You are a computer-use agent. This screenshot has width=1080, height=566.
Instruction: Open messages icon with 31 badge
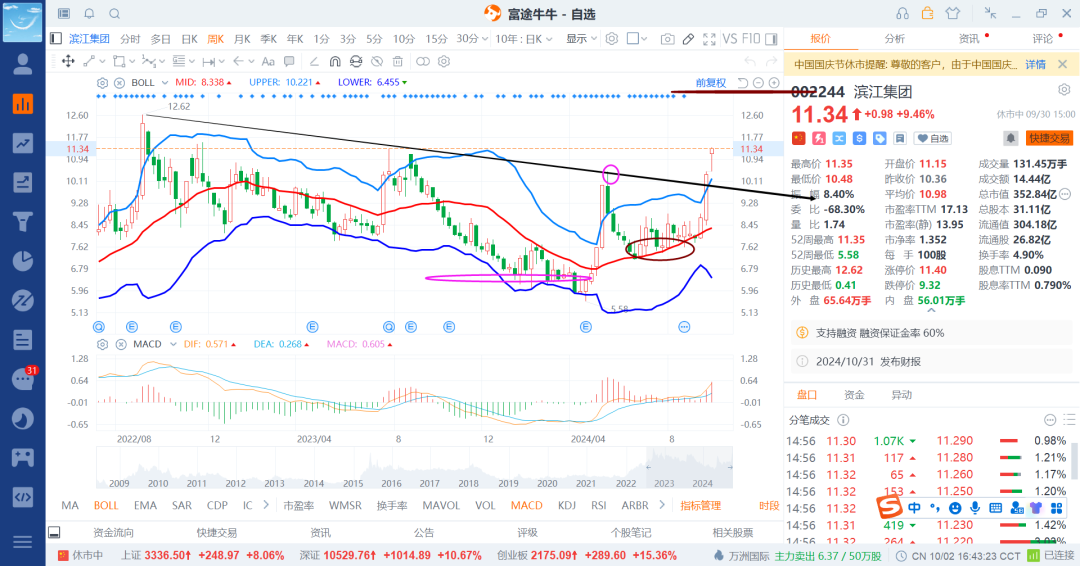click(x=24, y=378)
